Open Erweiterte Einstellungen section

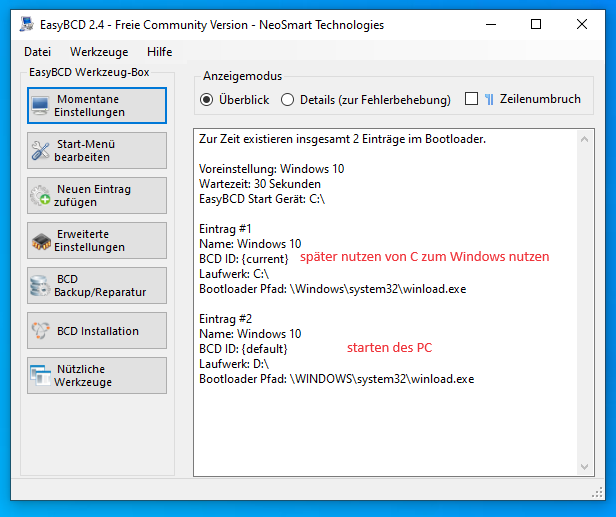tap(97, 240)
